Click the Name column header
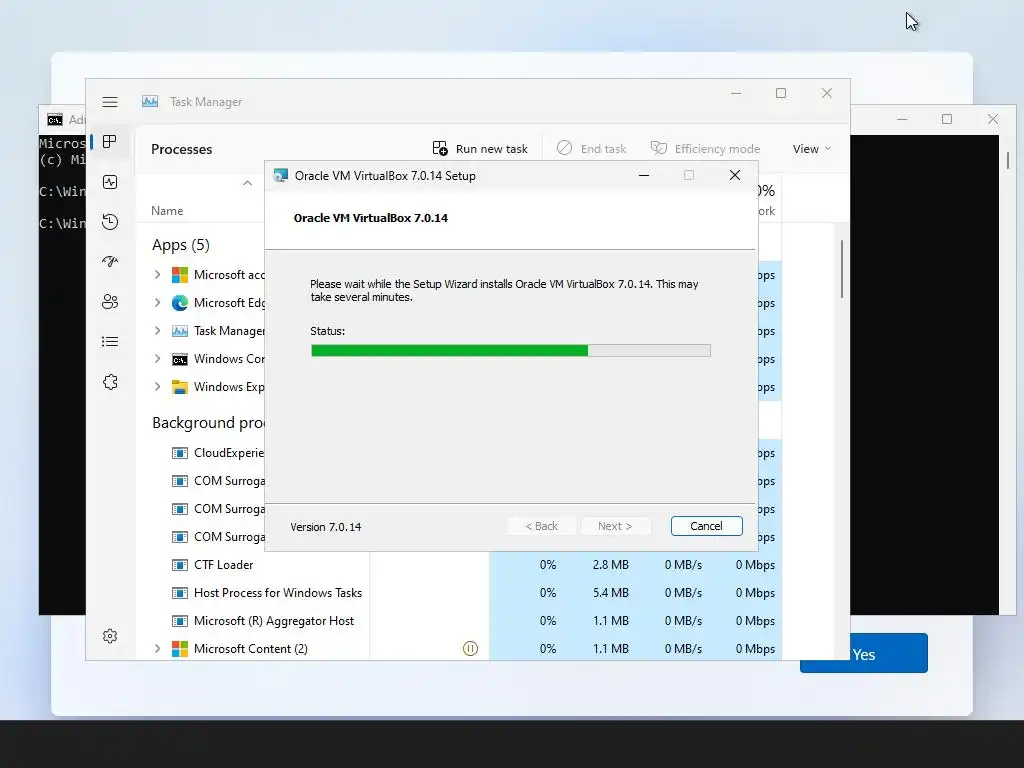1024x768 pixels. coord(167,211)
